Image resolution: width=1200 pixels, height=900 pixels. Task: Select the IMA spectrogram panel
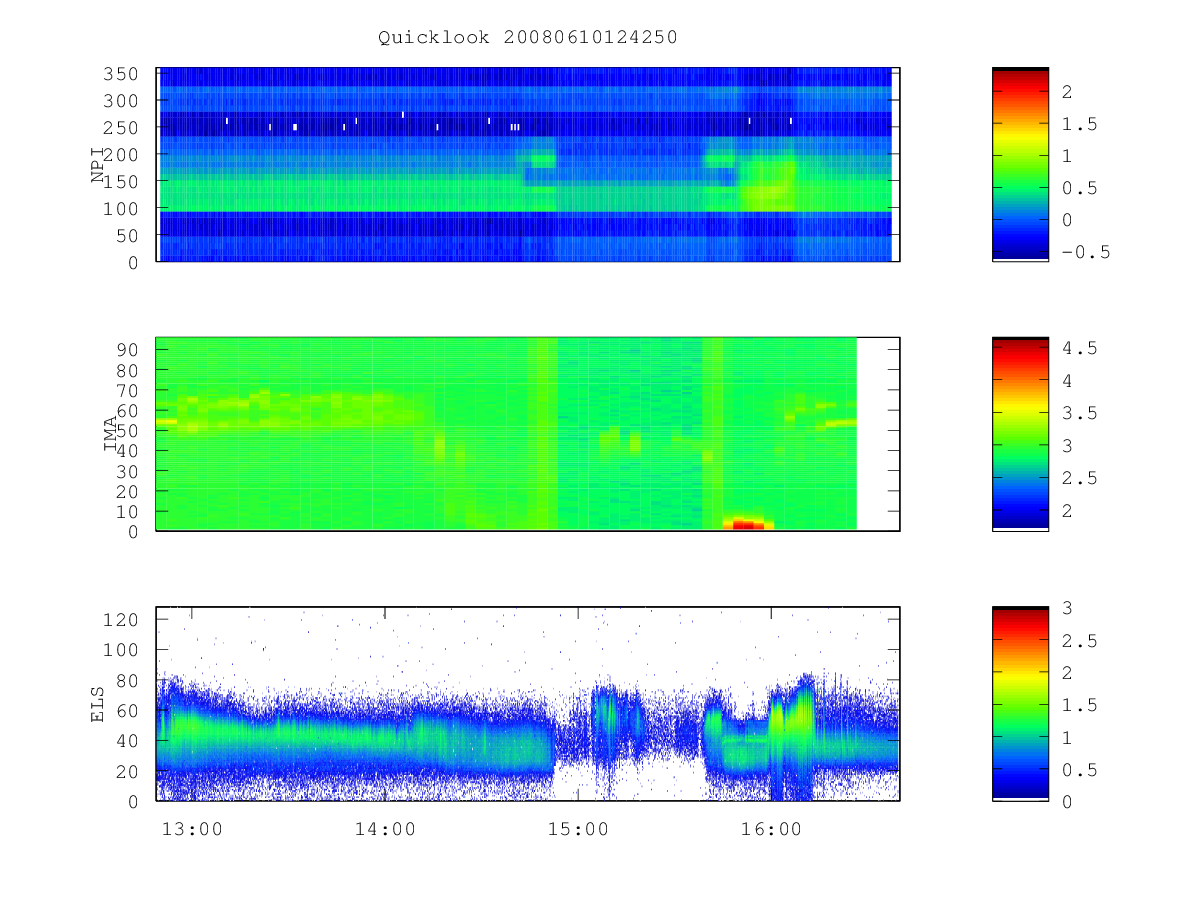pos(528,434)
